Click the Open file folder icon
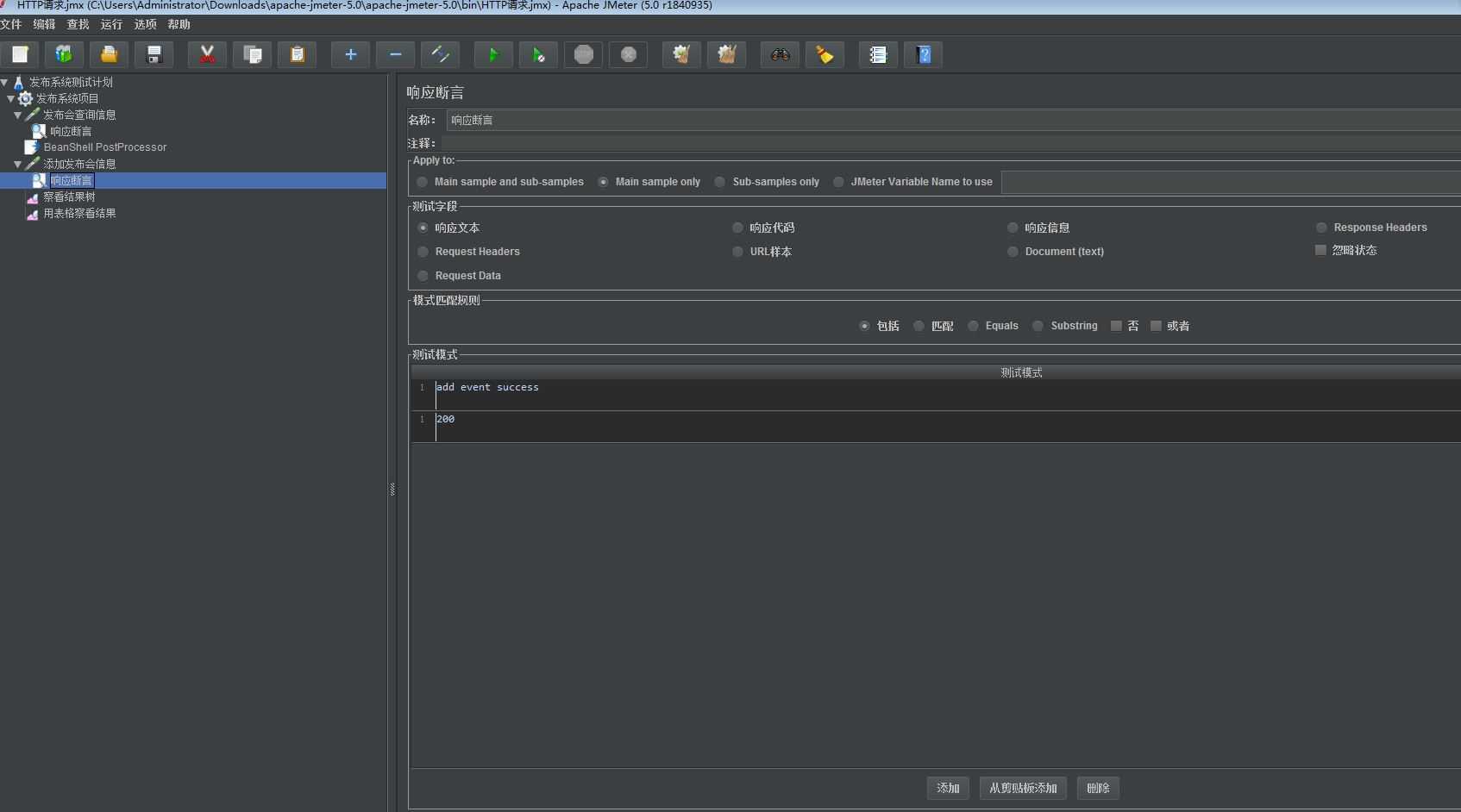Image resolution: width=1461 pixels, height=812 pixels. [110, 54]
